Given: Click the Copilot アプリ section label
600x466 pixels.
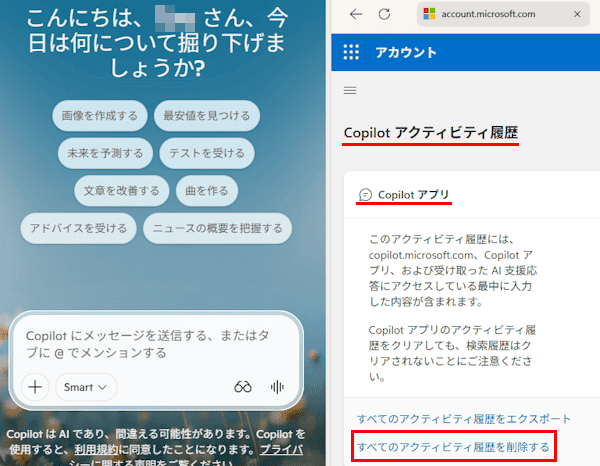Looking at the screenshot, I should 413,195.
